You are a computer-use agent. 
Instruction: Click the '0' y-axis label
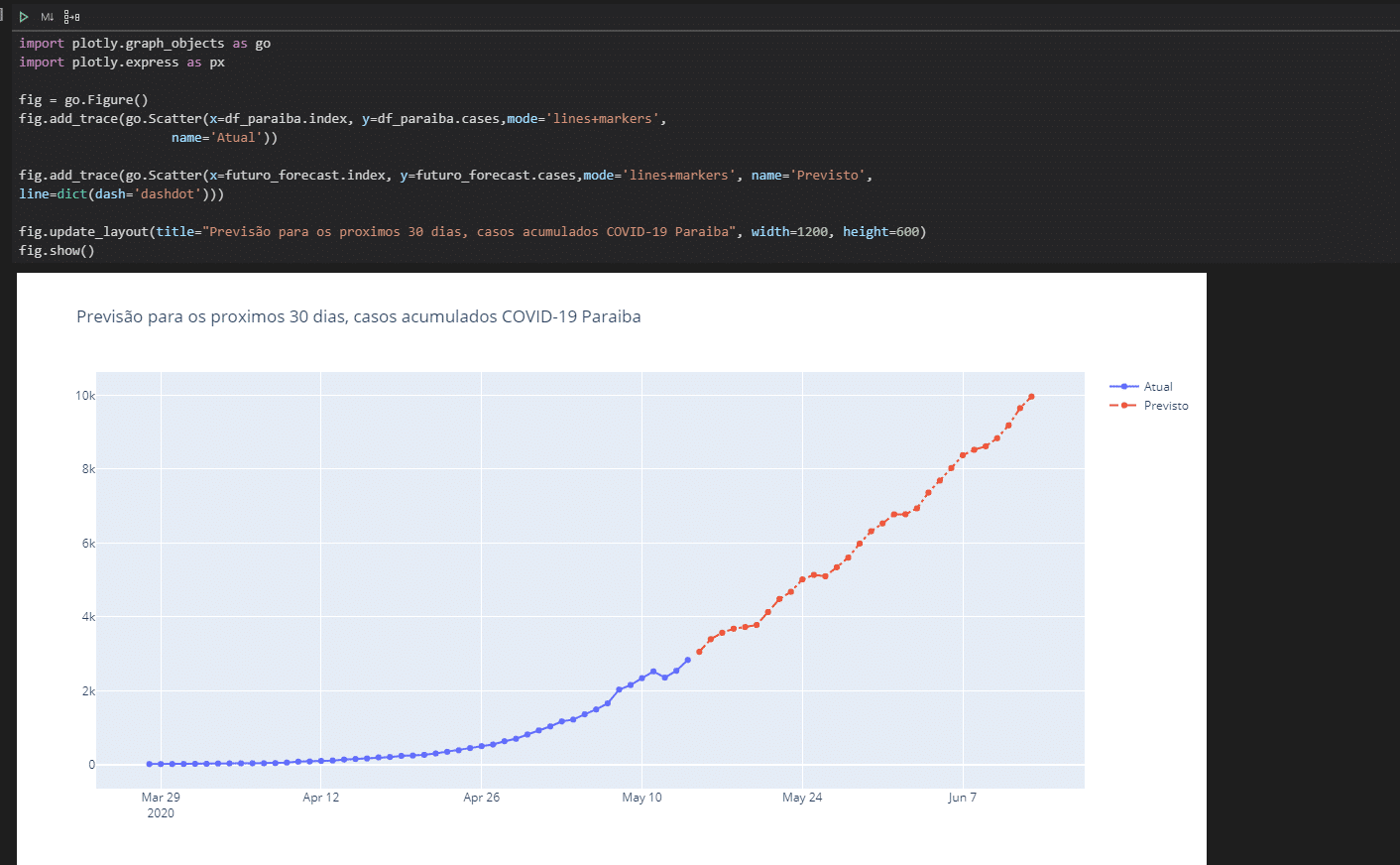click(92, 765)
